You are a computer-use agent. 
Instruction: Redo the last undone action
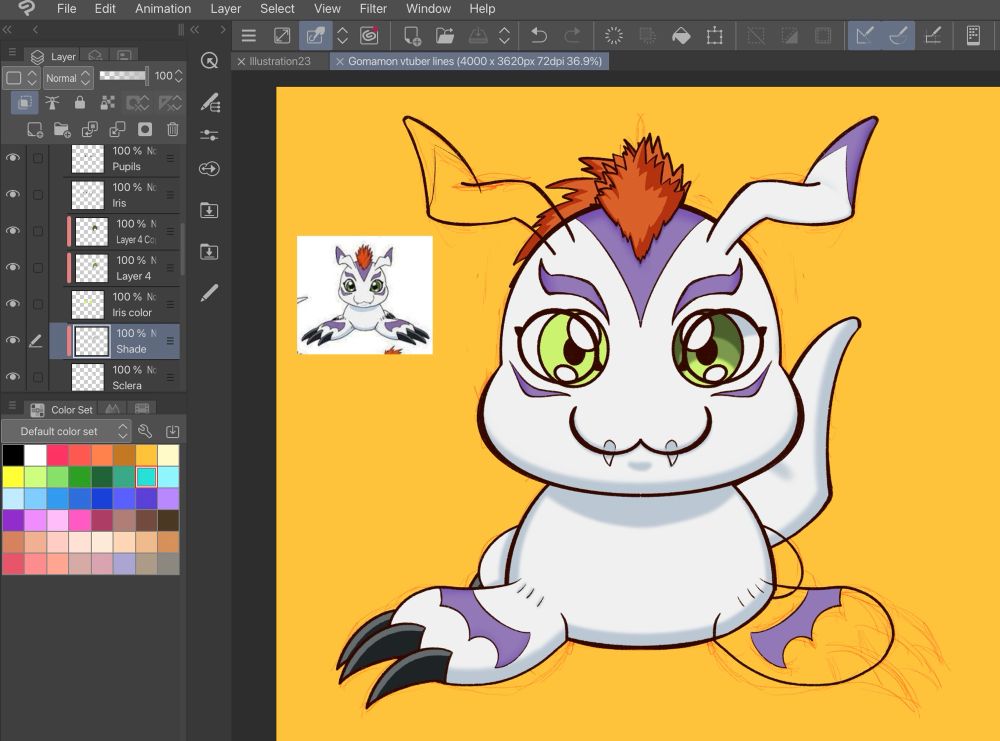coord(573,36)
